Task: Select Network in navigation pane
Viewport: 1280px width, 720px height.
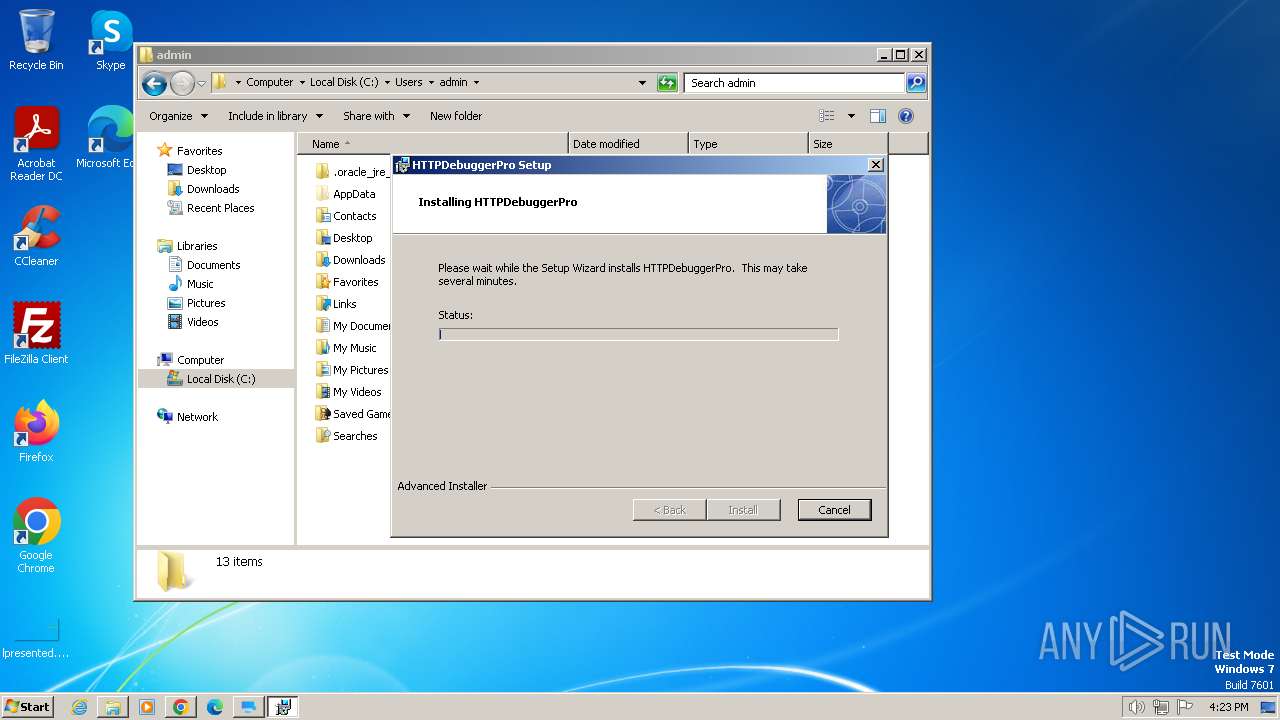Action: [197, 417]
